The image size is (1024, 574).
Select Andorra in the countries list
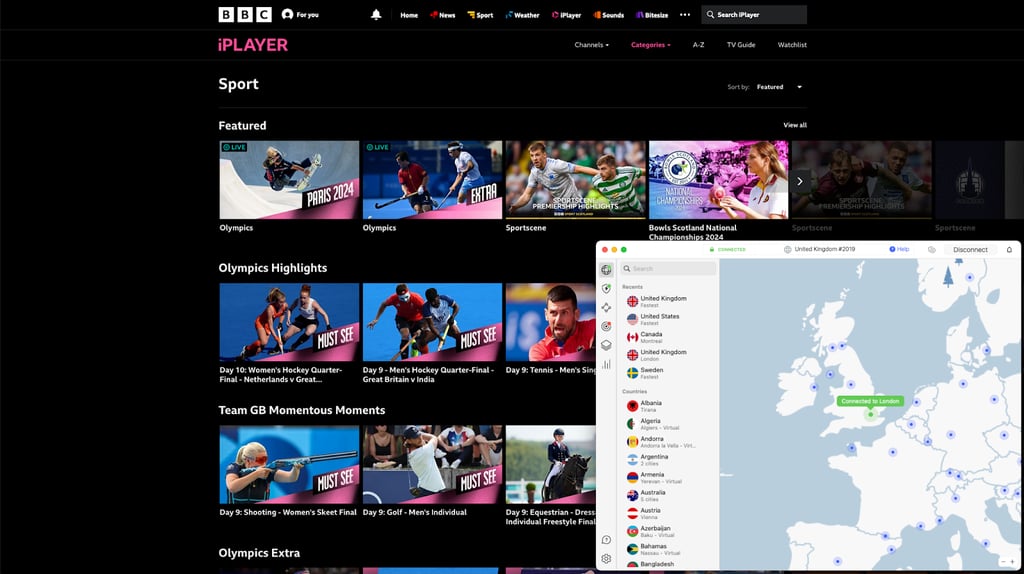[x=667, y=442]
